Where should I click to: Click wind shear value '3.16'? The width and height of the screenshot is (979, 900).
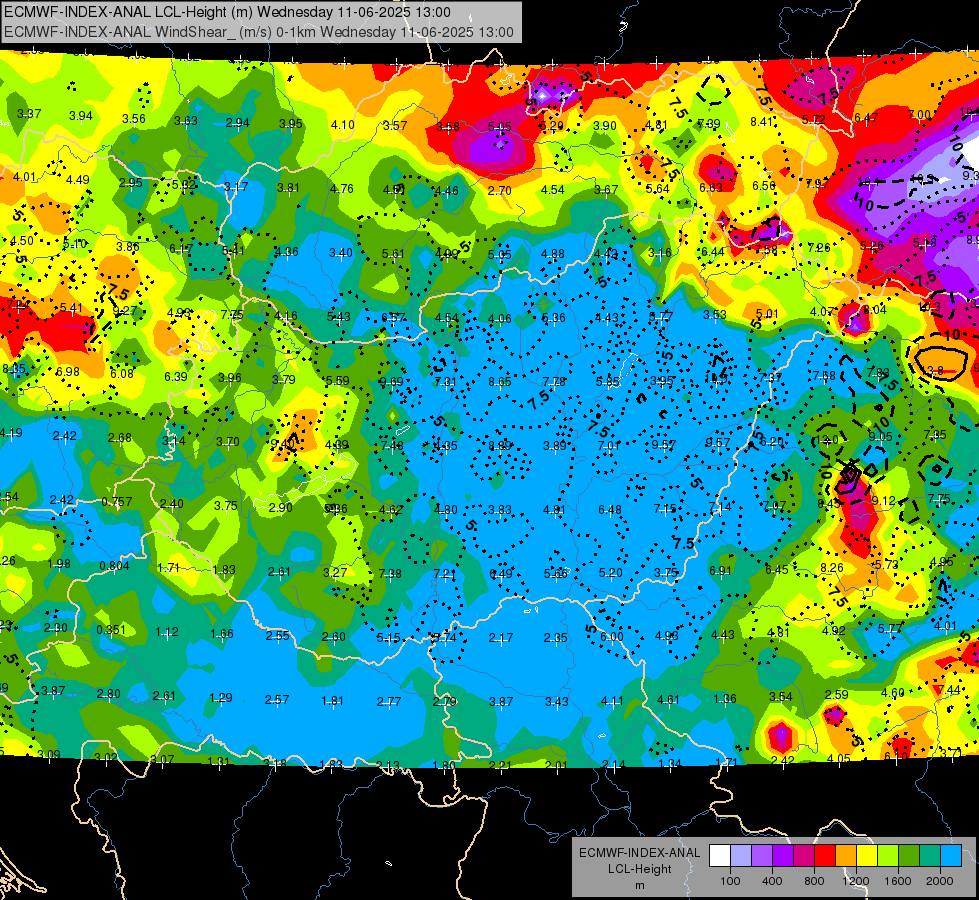coord(660,252)
